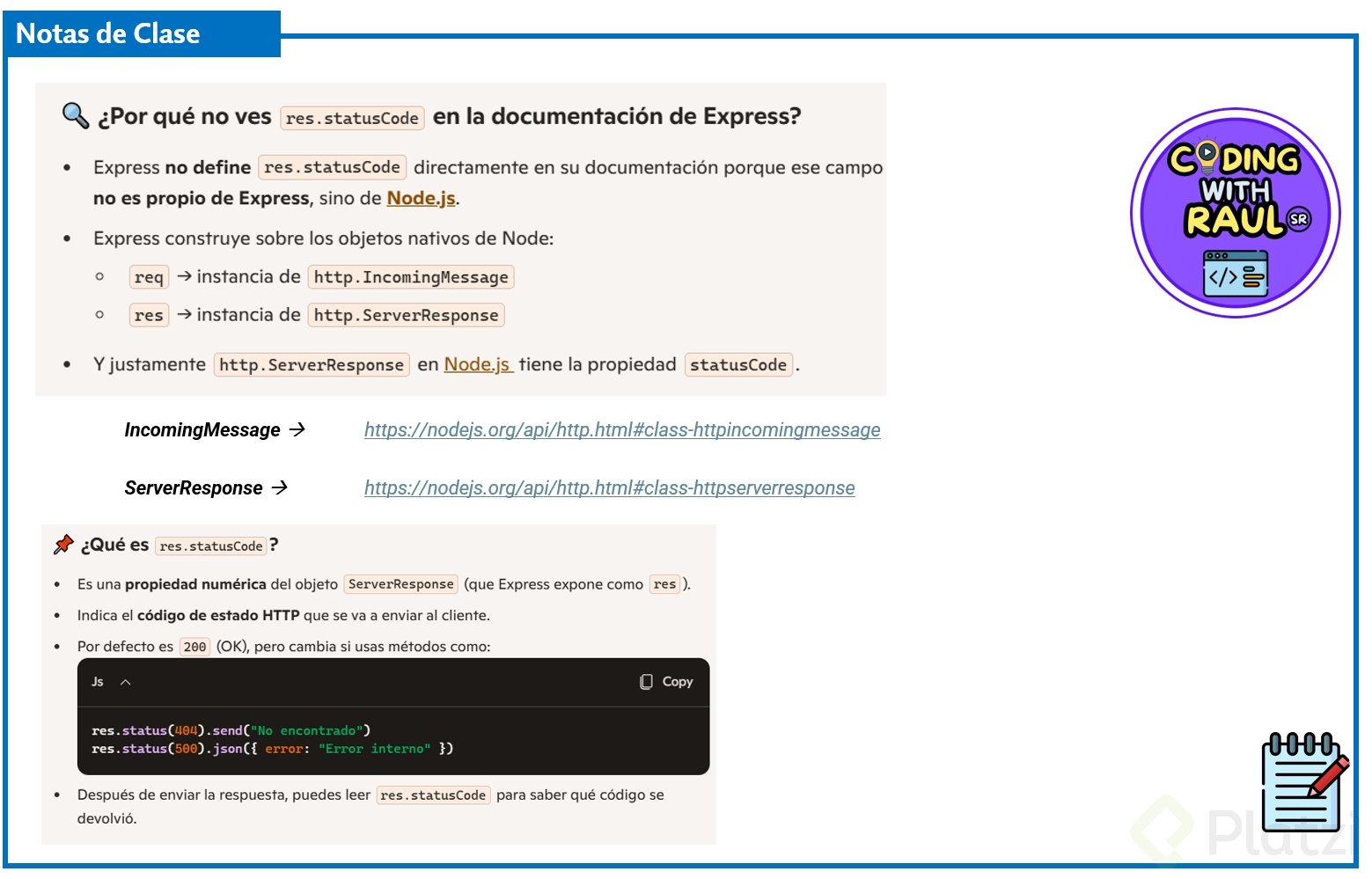Image resolution: width=1372 pixels, height=879 pixels.
Task: Follow the bold Node.js link
Action: [422, 198]
